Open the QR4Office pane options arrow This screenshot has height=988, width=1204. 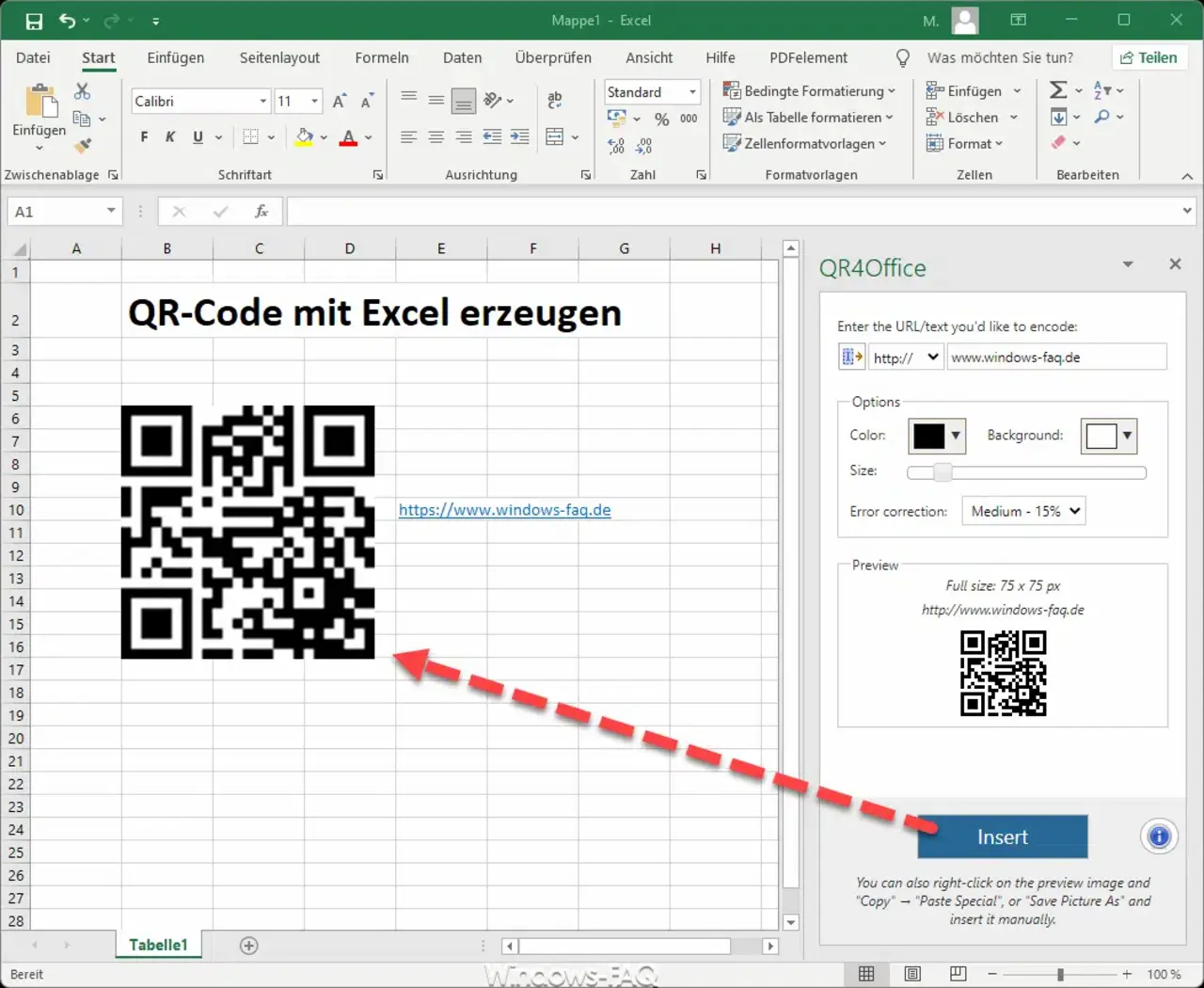(x=1128, y=264)
